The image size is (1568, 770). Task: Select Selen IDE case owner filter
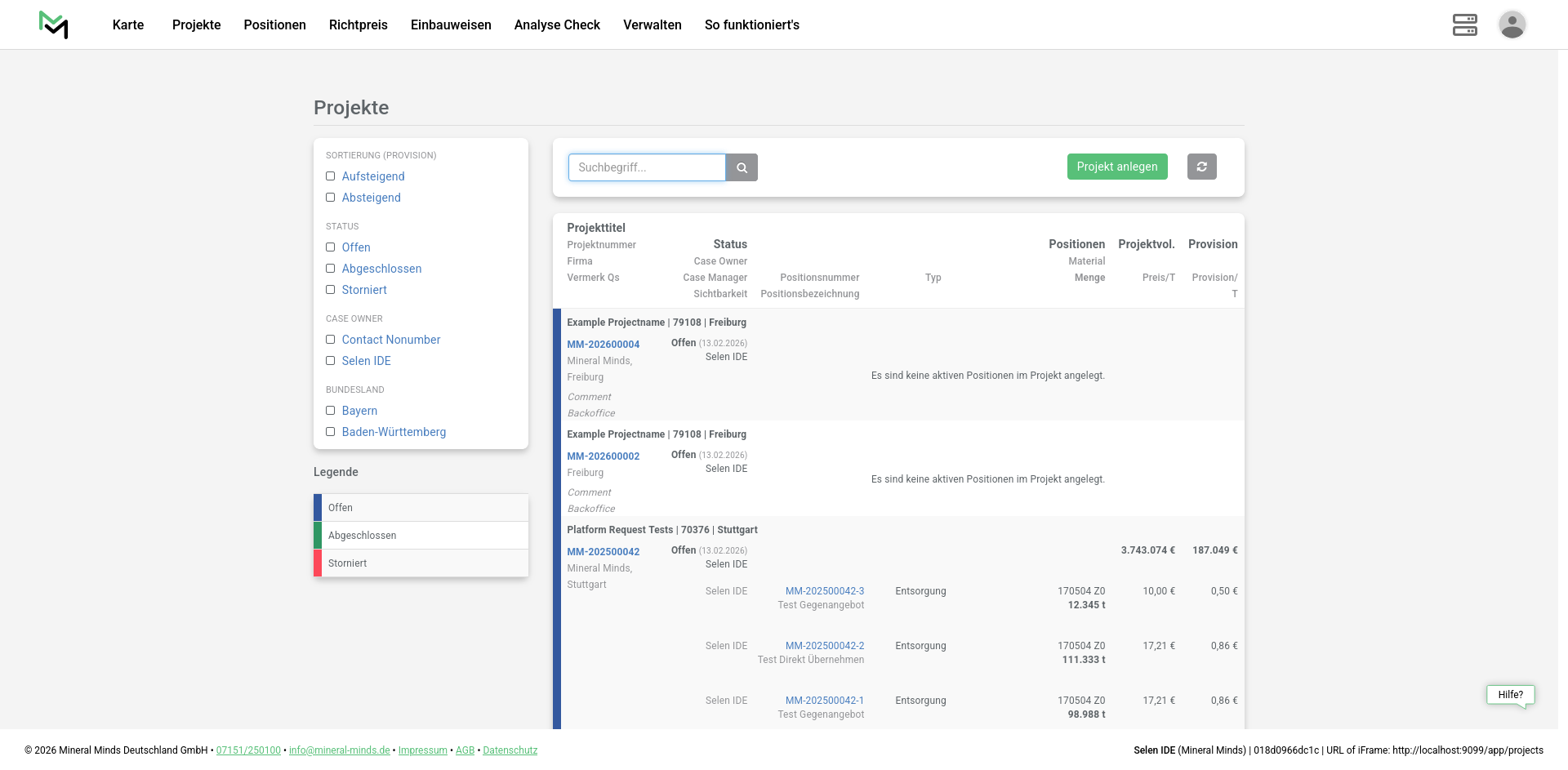click(x=331, y=361)
